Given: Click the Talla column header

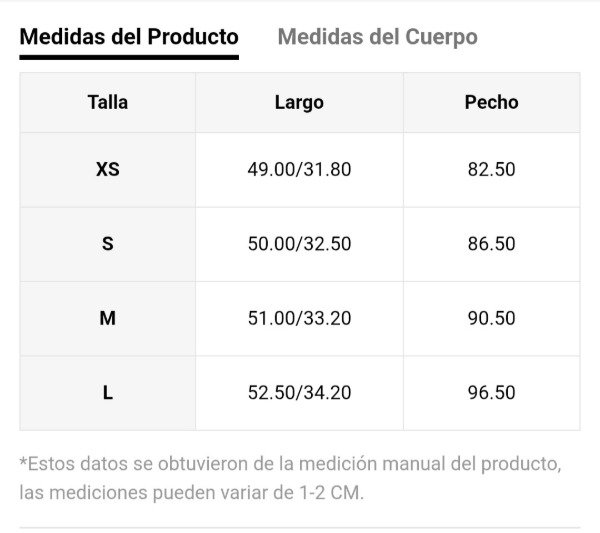Looking at the screenshot, I should click(108, 102).
